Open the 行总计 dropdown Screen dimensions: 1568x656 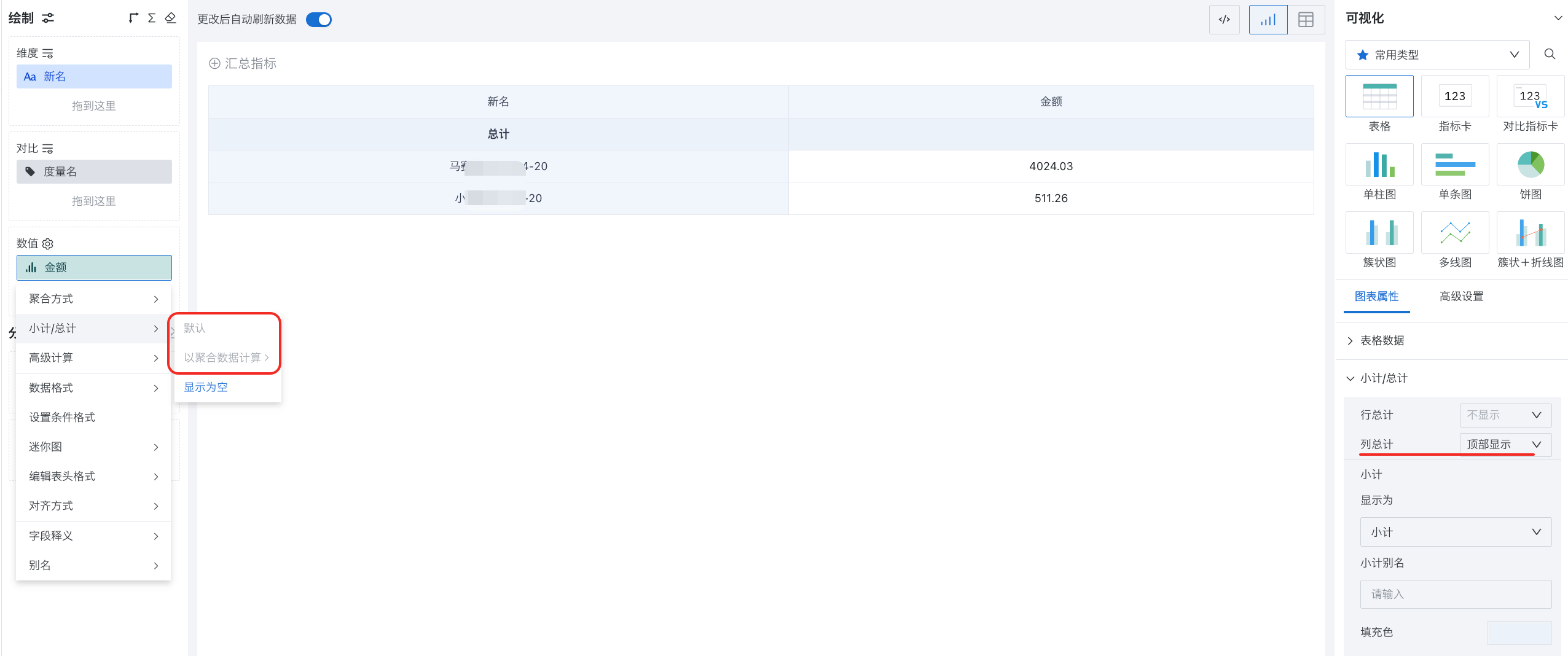coord(1505,415)
